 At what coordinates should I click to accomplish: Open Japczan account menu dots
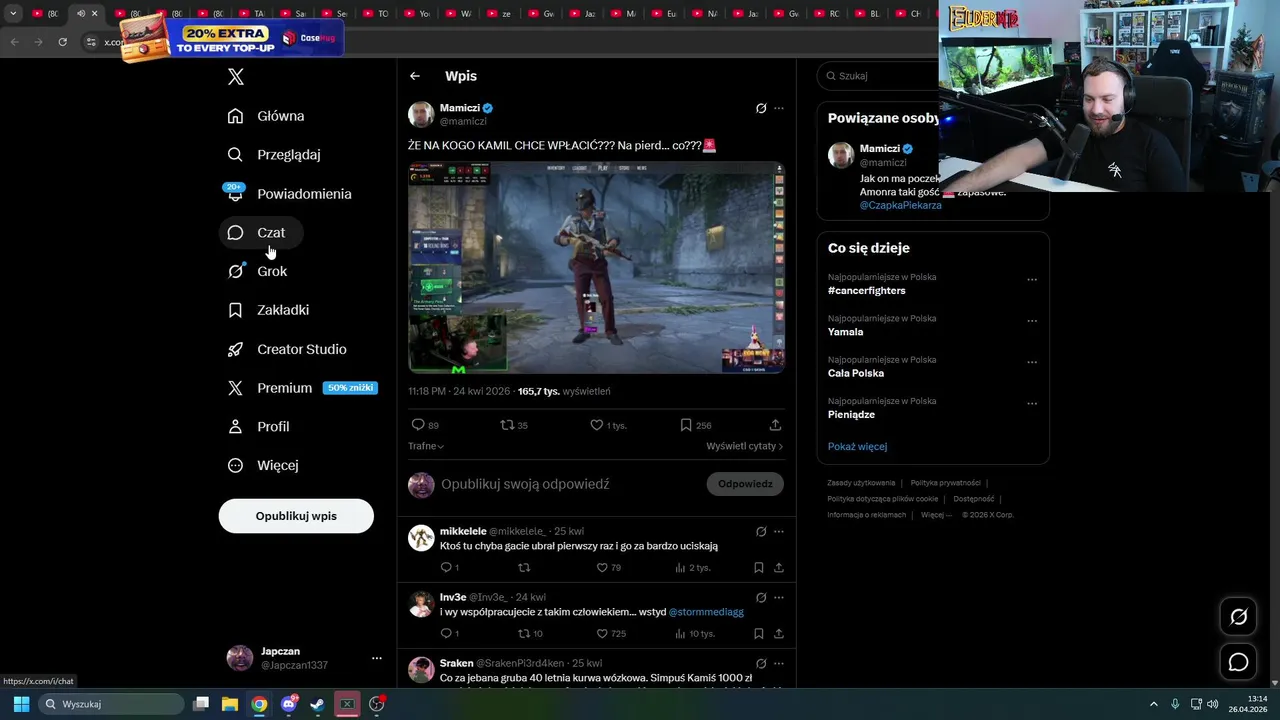[x=377, y=658]
